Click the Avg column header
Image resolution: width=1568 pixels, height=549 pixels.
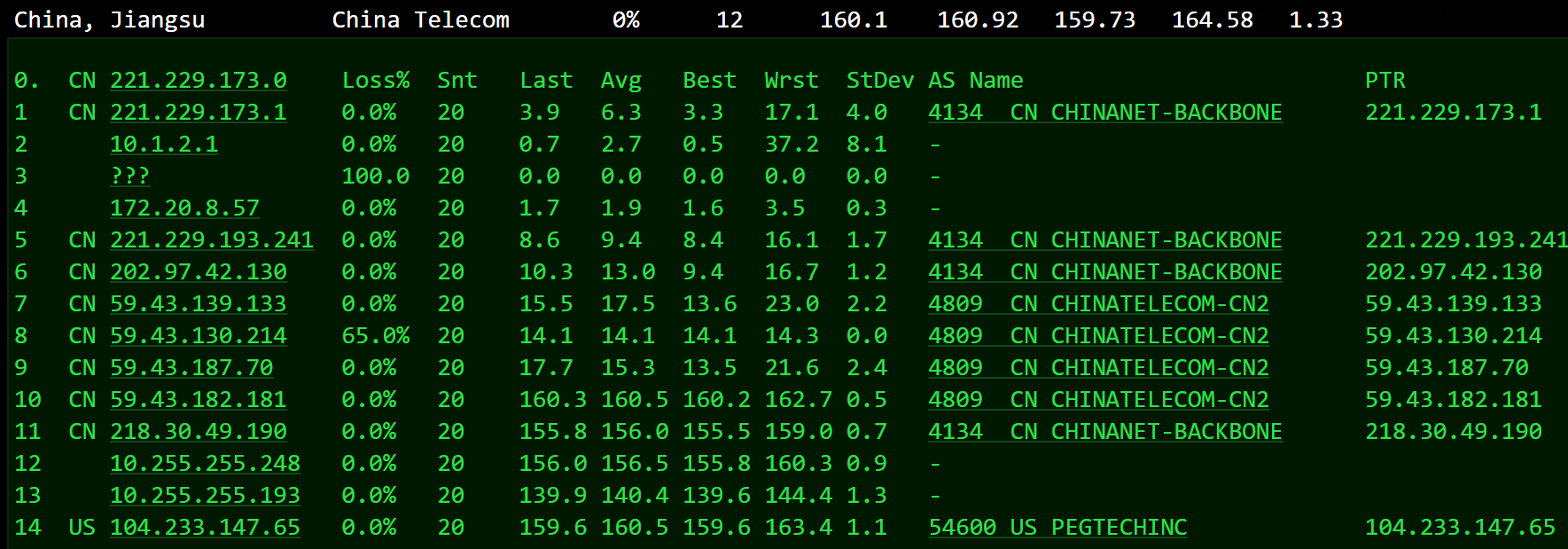pyautogui.click(x=621, y=81)
